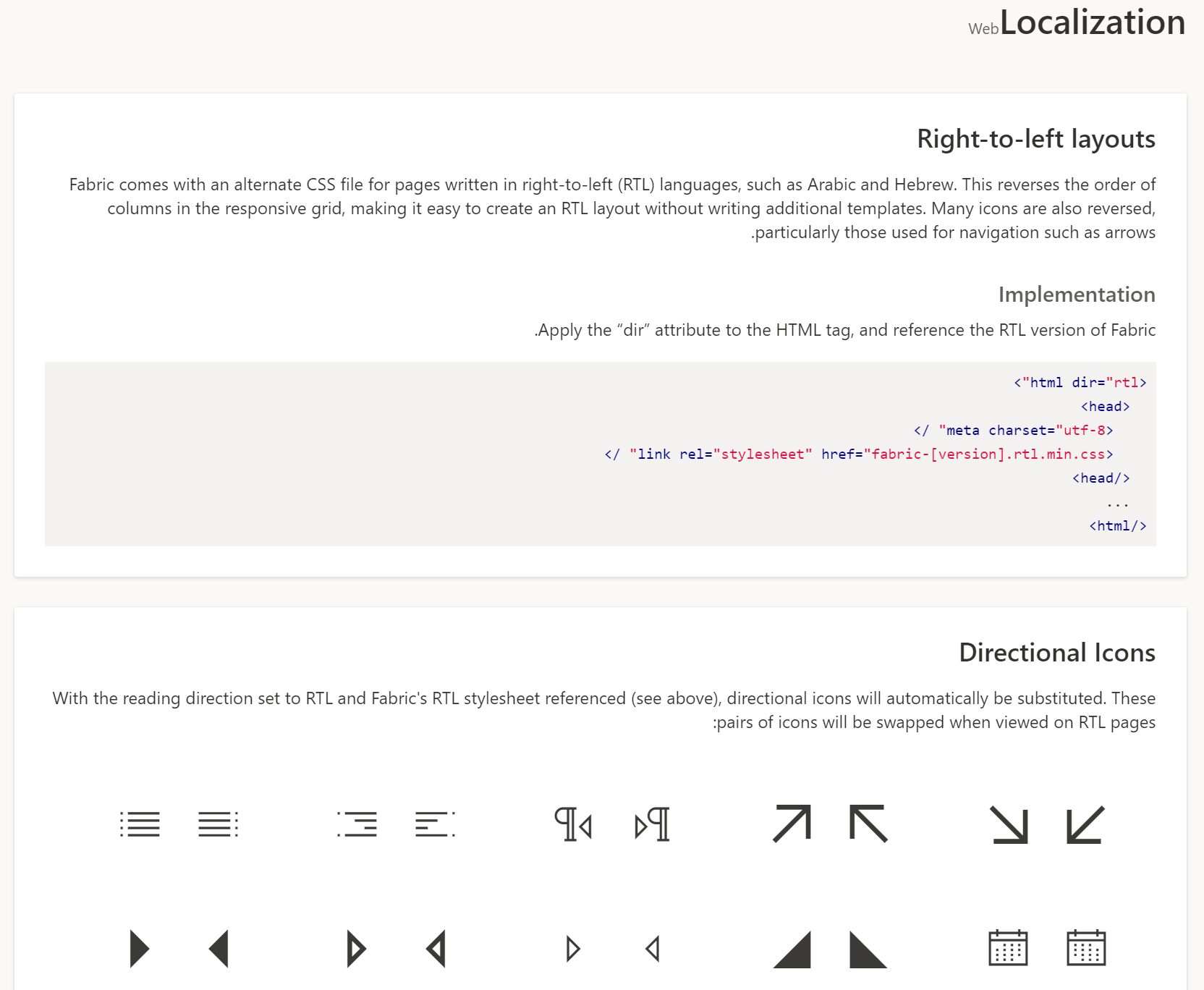The height and width of the screenshot is (990, 1204).
Task: Select the indent icon with right-aligned text lines
Action: [x=357, y=824]
